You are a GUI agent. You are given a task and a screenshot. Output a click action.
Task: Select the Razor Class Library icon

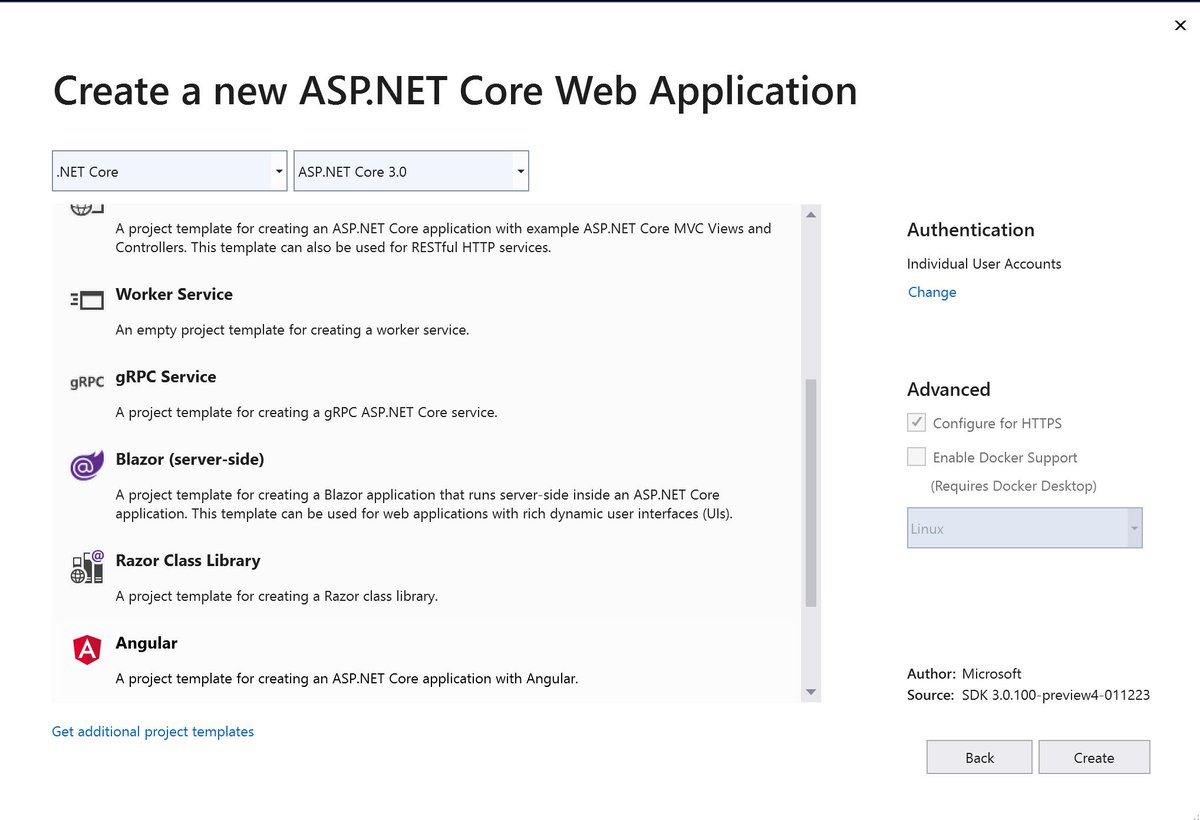(x=87, y=567)
